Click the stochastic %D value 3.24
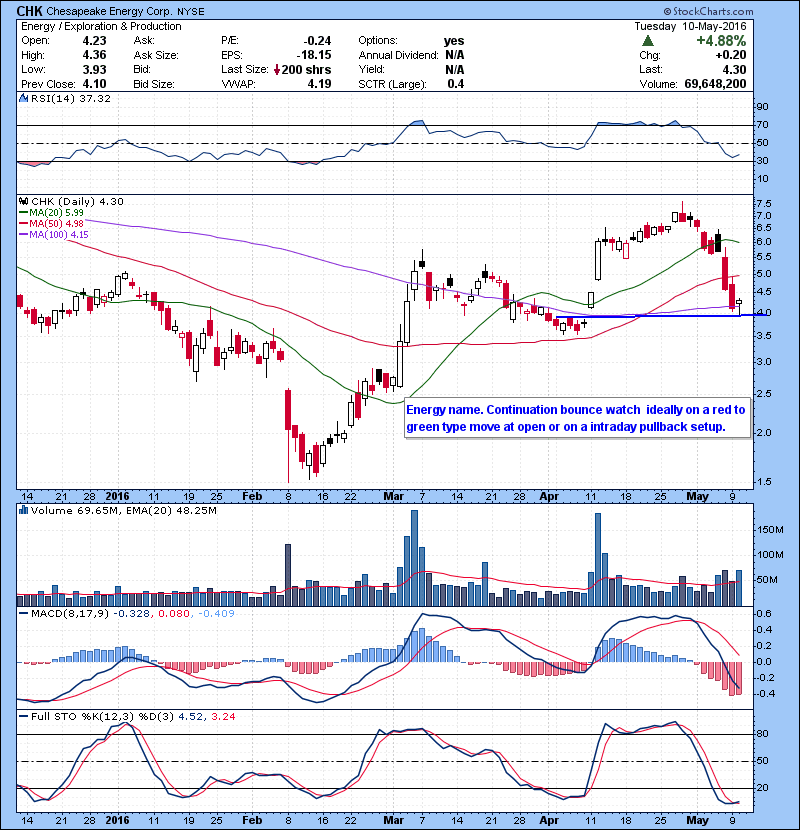The image size is (800, 830). point(223,716)
